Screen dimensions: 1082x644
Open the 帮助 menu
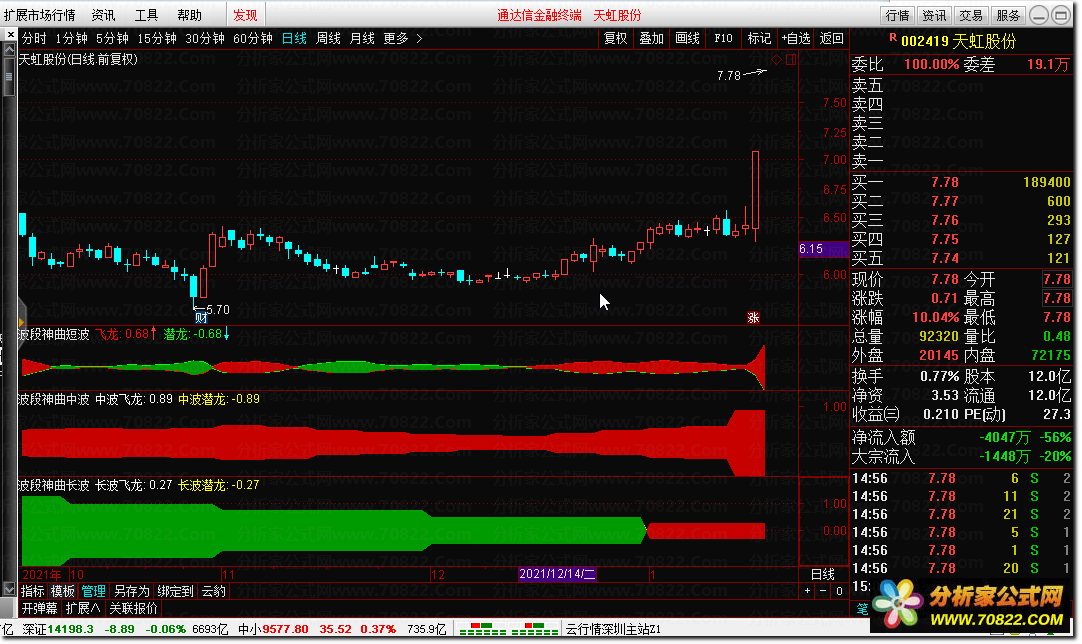(x=189, y=14)
